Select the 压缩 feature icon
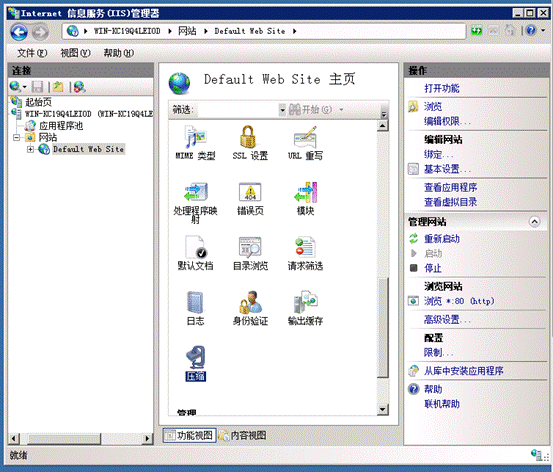Image resolution: width=553 pixels, height=472 pixels. [195, 363]
